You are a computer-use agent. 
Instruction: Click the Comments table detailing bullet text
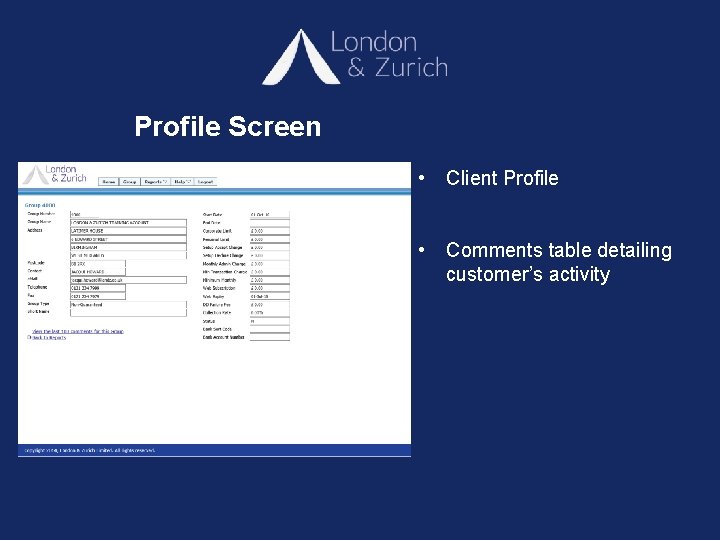tap(559, 262)
